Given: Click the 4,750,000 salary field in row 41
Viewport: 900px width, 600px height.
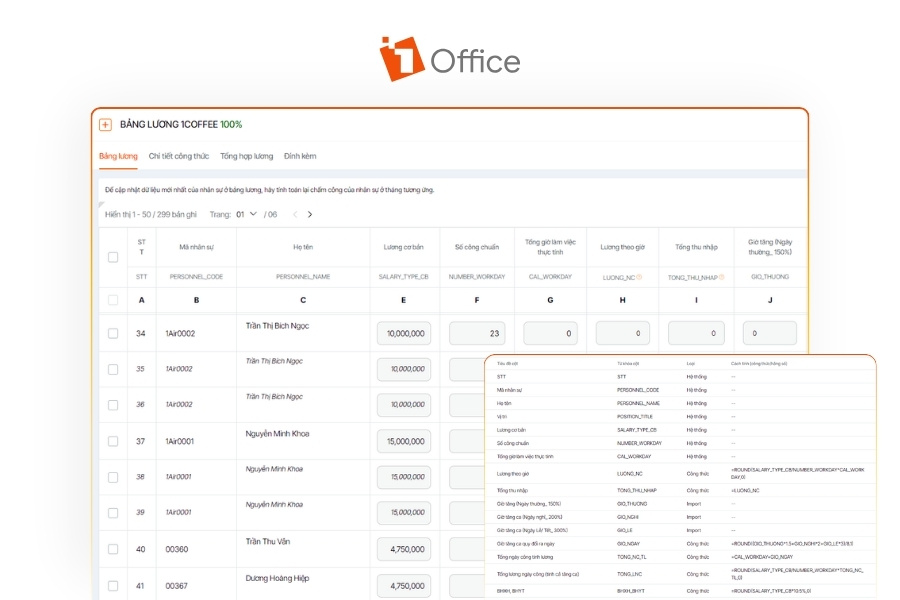Looking at the screenshot, I should click(404, 586).
